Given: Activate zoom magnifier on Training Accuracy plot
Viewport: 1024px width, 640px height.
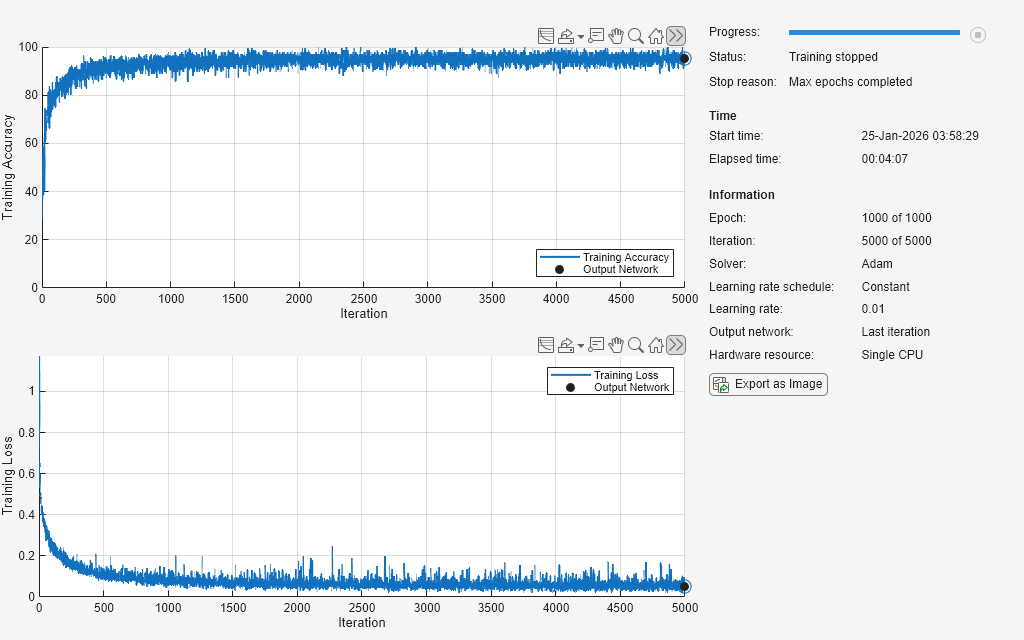Looking at the screenshot, I should (635, 36).
